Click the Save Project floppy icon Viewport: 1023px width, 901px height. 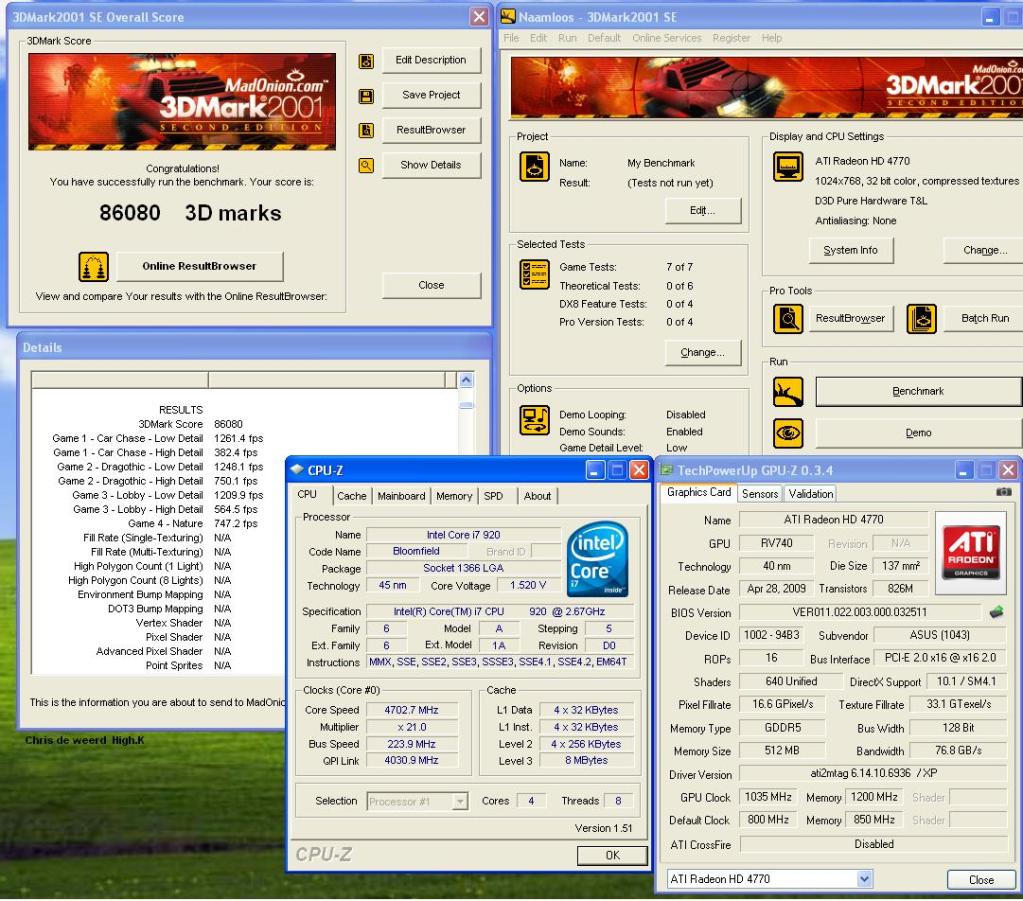366,97
